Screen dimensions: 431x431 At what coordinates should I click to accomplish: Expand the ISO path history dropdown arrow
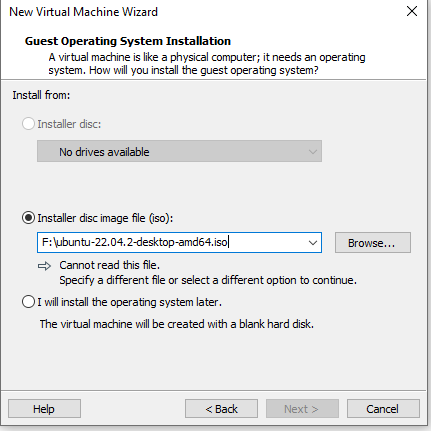click(312, 243)
